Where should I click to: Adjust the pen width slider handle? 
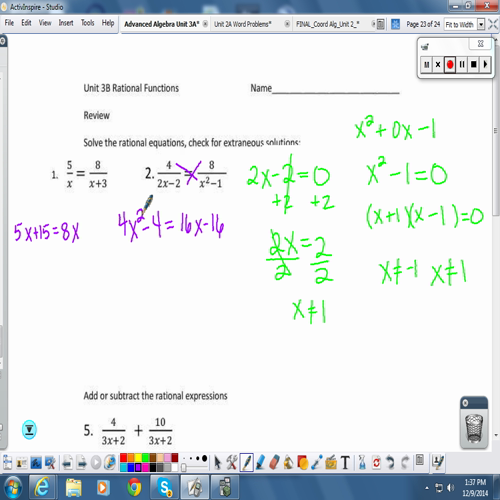tap(184, 468)
